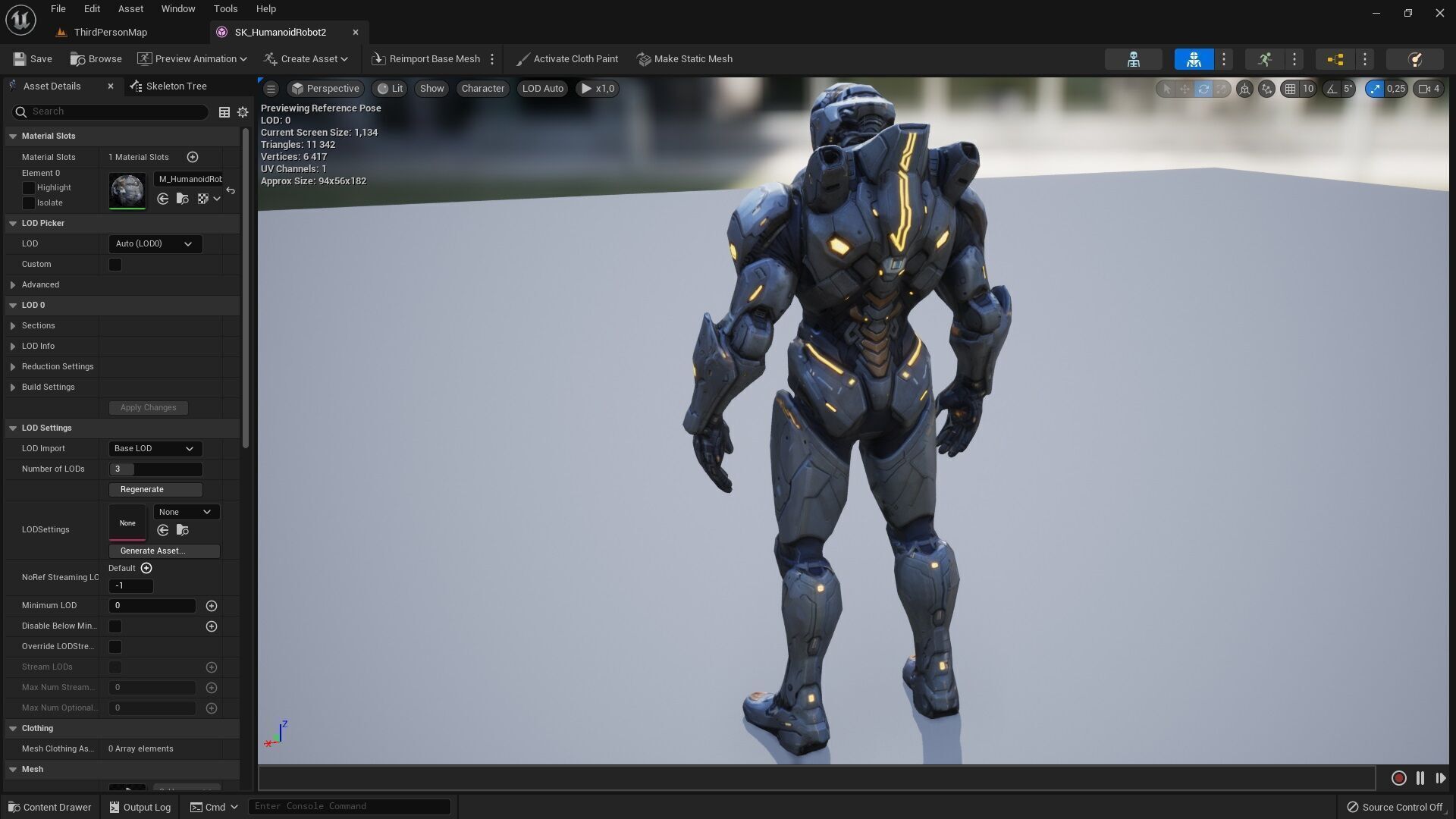Click the Regenerate LODs button

pyautogui.click(x=155, y=490)
